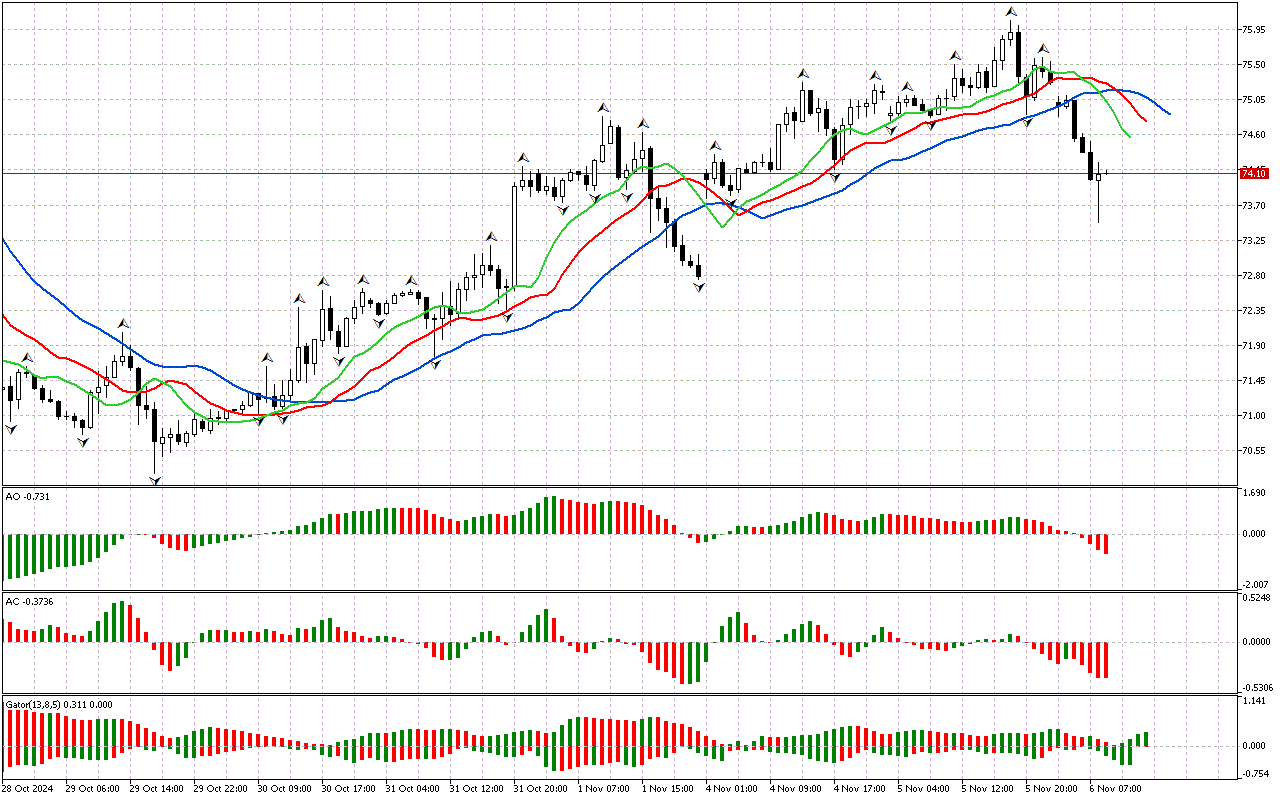Screen dimensions: 1280x800
Task: Select the 75.05 price level label
Action: 1253,100
